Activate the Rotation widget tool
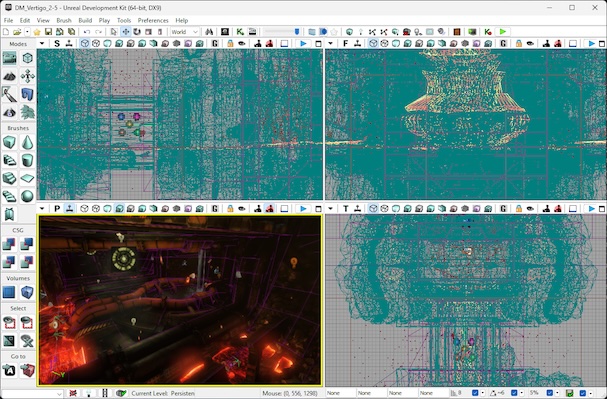The image size is (607, 399). pyautogui.click(x=137, y=32)
